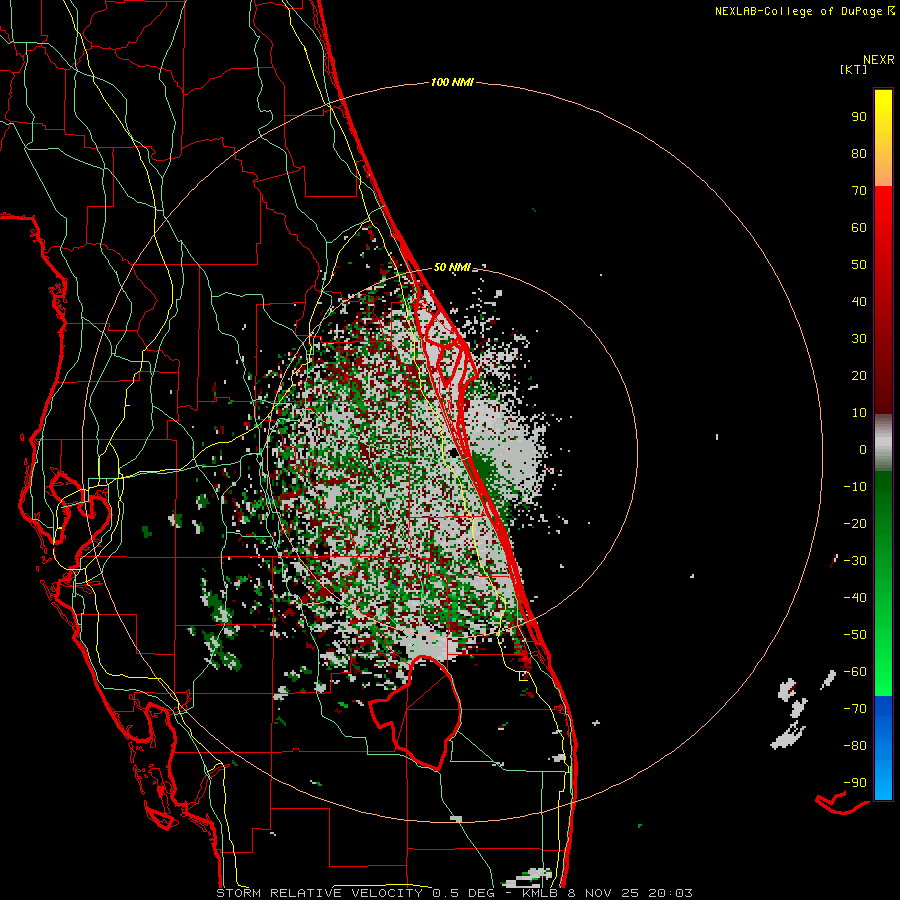Click the -90 value on velocity scale

(855, 783)
